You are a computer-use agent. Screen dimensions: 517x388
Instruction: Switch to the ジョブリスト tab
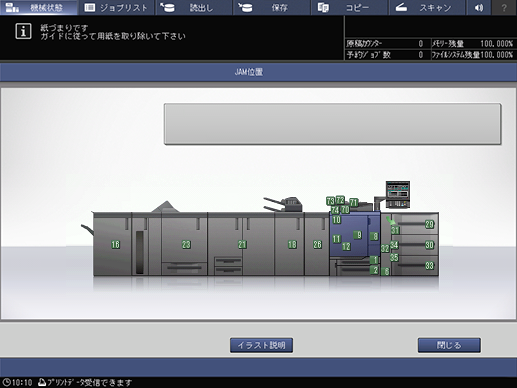[x=116, y=7]
